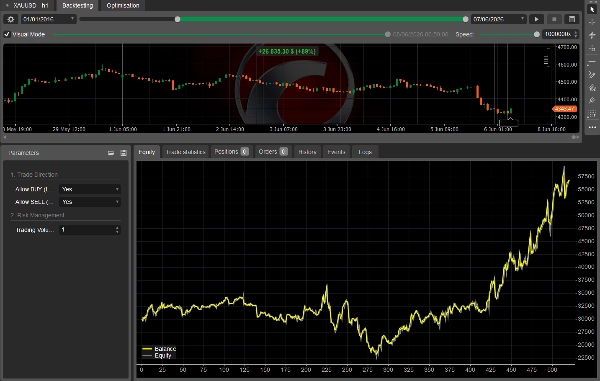Viewport: 600px width, 381px height.
Task: Open more chart tools (three dots)
Action: 592,127
